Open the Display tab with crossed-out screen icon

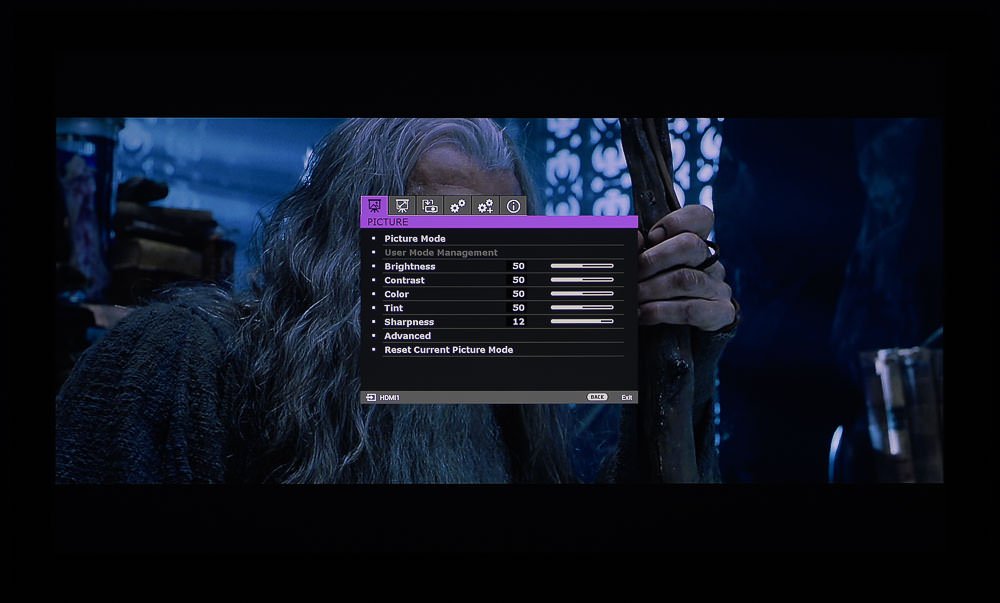[402, 206]
